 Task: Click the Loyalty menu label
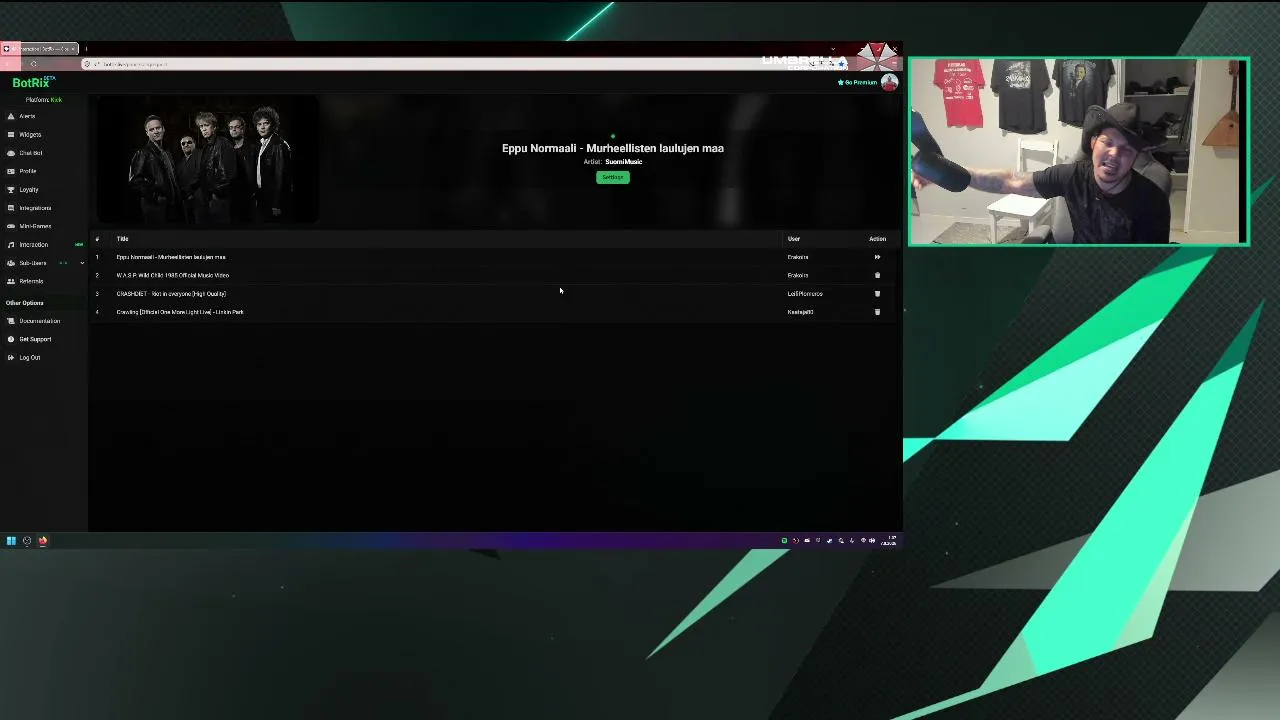click(29, 189)
